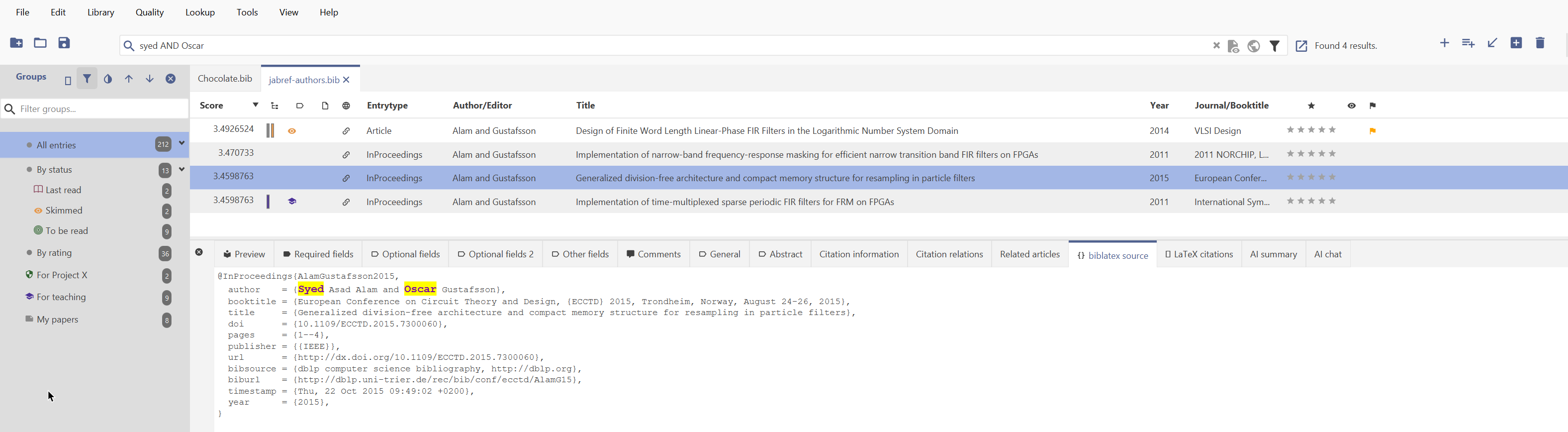Toggle fulltext search in linked files
1568x432 pixels.
[x=1233, y=46]
